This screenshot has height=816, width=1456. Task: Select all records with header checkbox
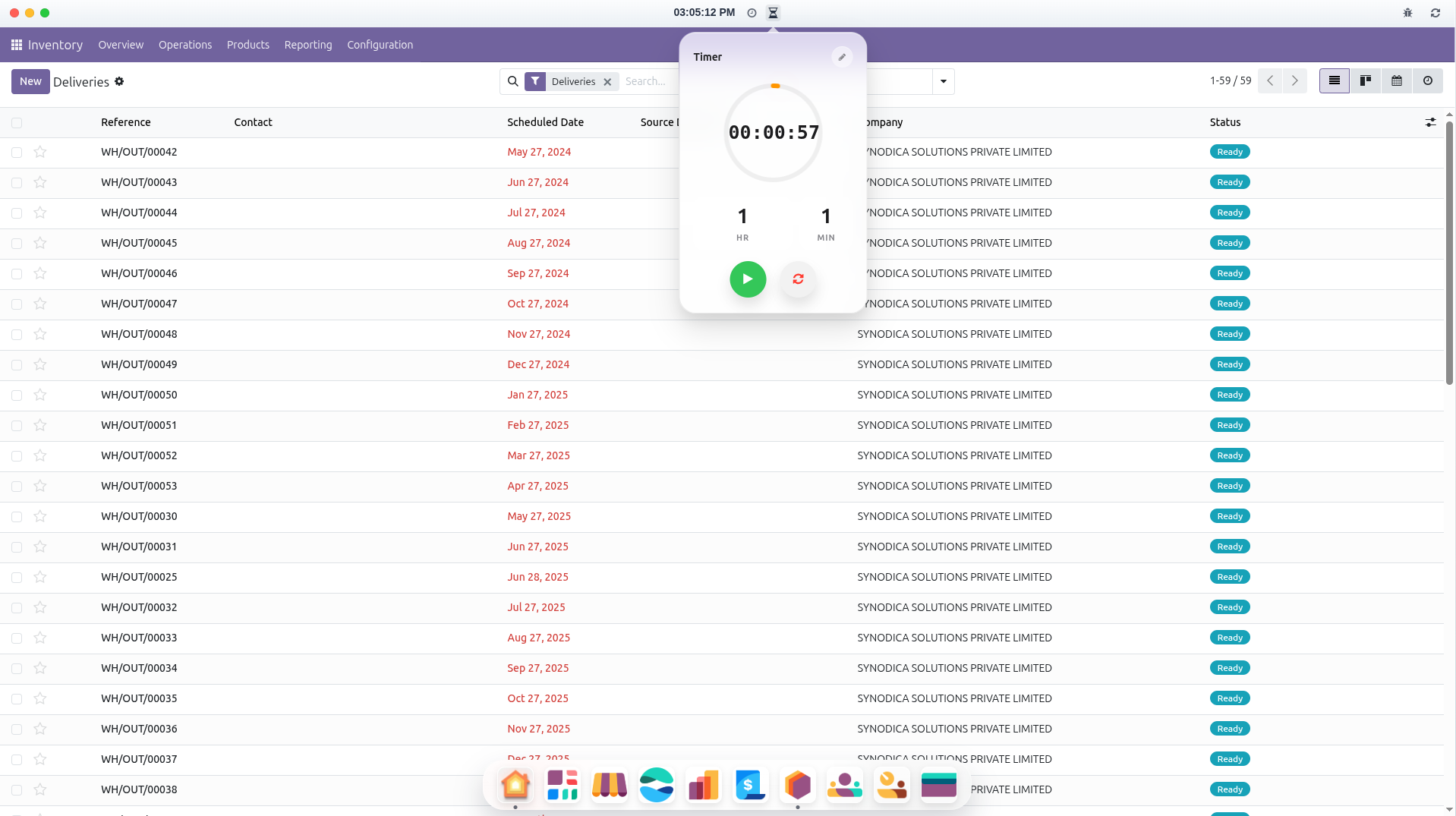click(x=17, y=122)
